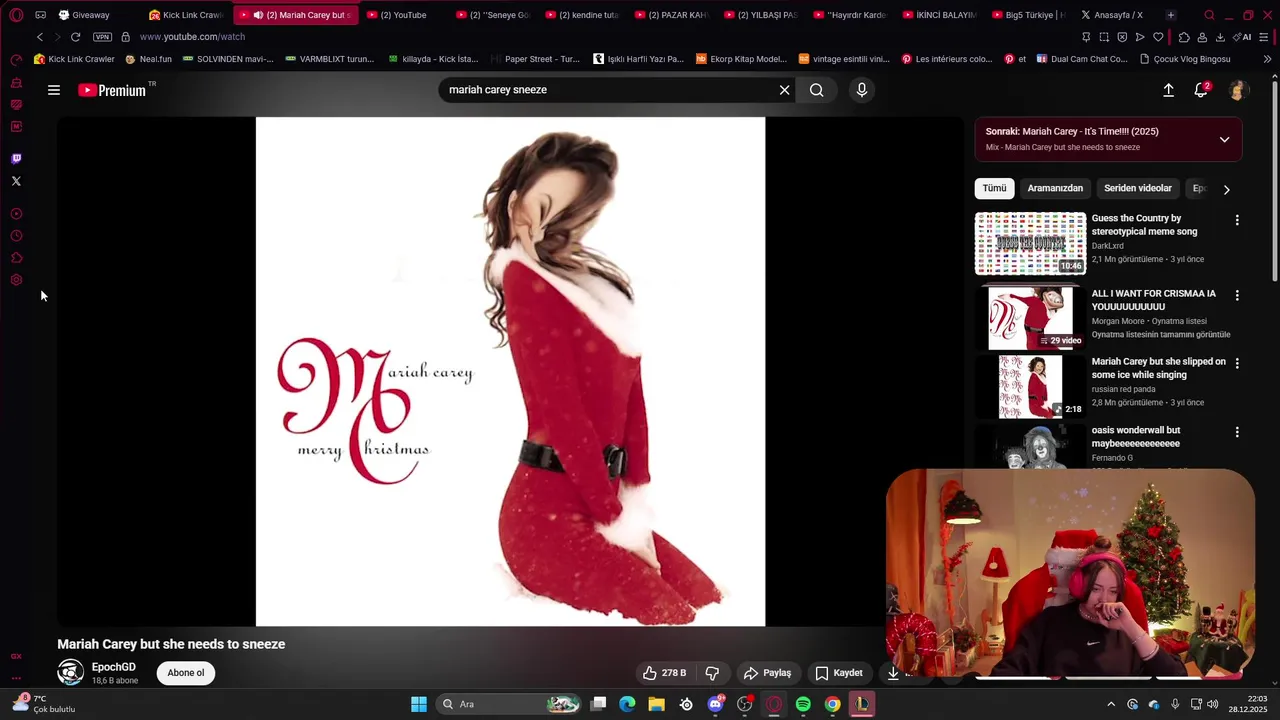Viewport: 1280px width, 720px height.
Task: Dislike the video
Action: click(x=713, y=673)
